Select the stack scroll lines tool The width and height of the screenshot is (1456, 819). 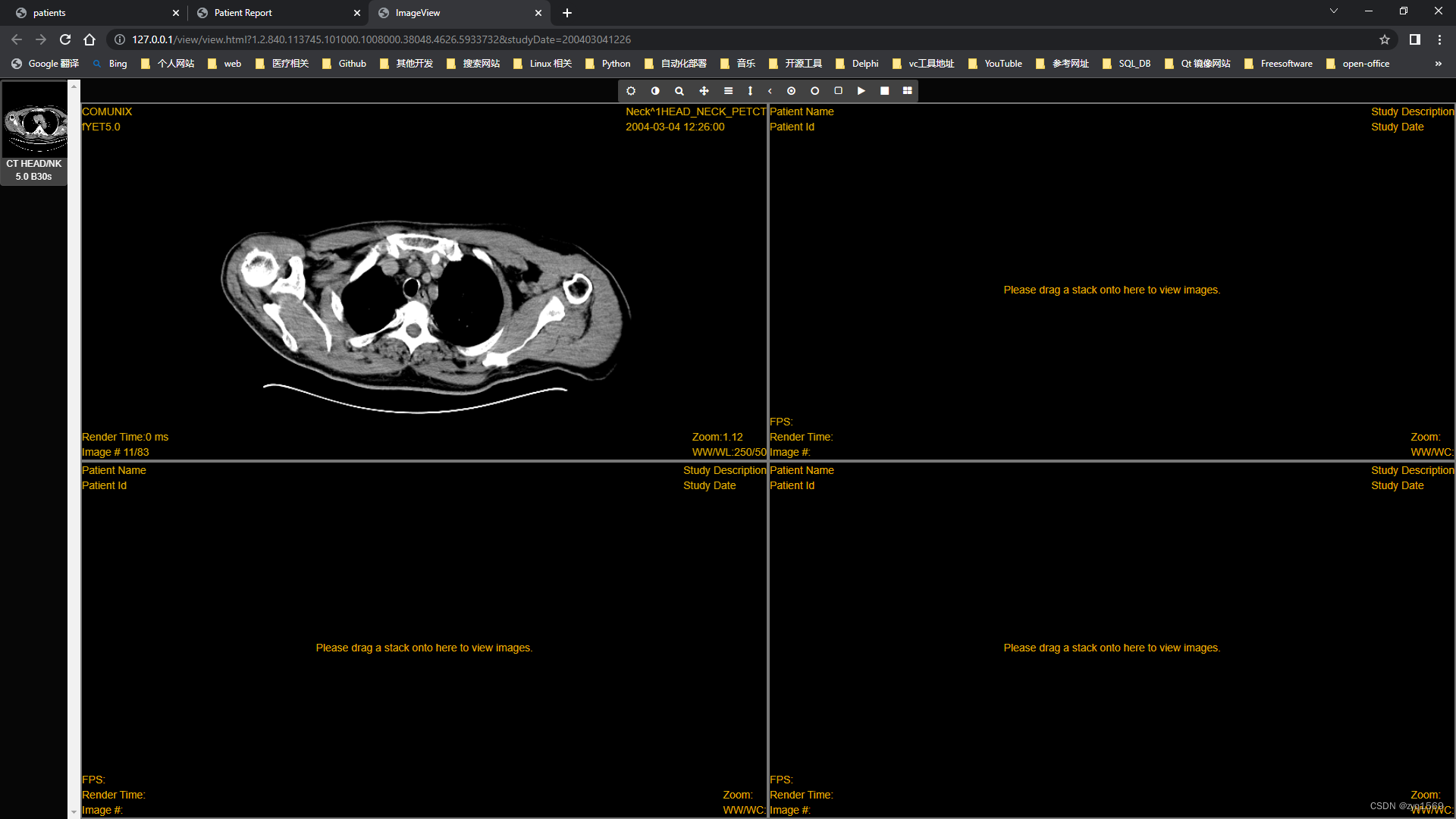click(x=728, y=91)
